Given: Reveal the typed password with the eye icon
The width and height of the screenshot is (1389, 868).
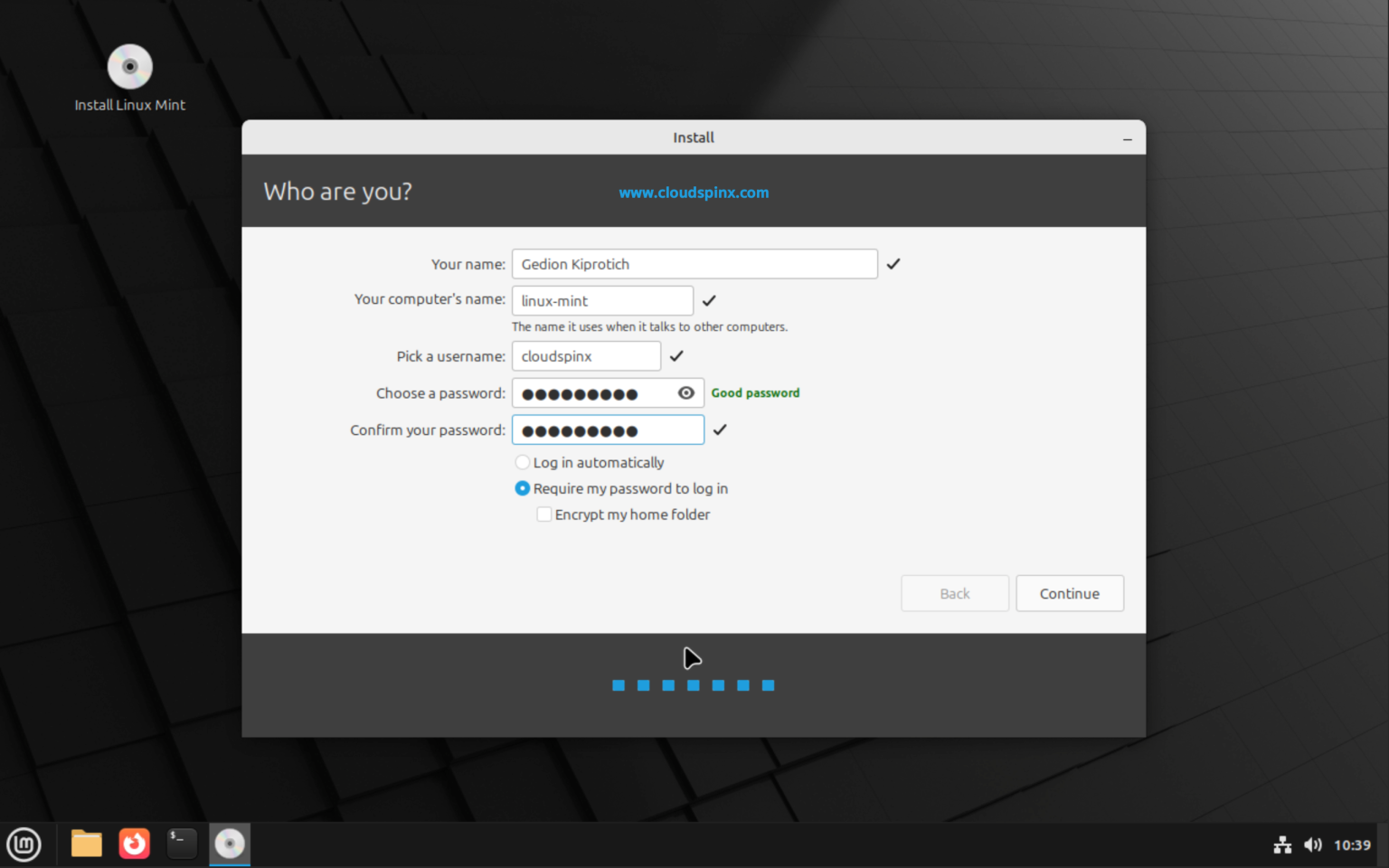Looking at the screenshot, I should 686,392.
